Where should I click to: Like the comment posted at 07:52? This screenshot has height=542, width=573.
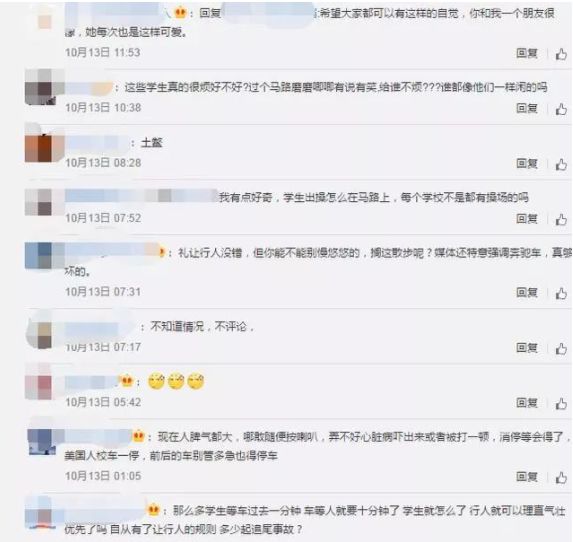(x=561, y=219)
